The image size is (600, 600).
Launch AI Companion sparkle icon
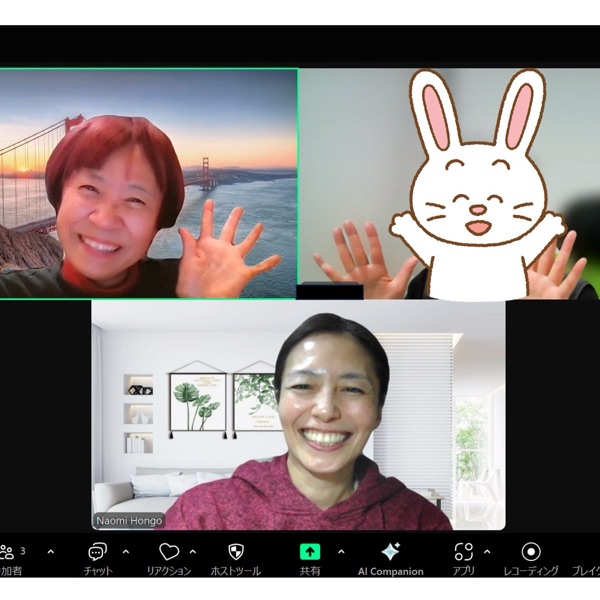point(390,552)
